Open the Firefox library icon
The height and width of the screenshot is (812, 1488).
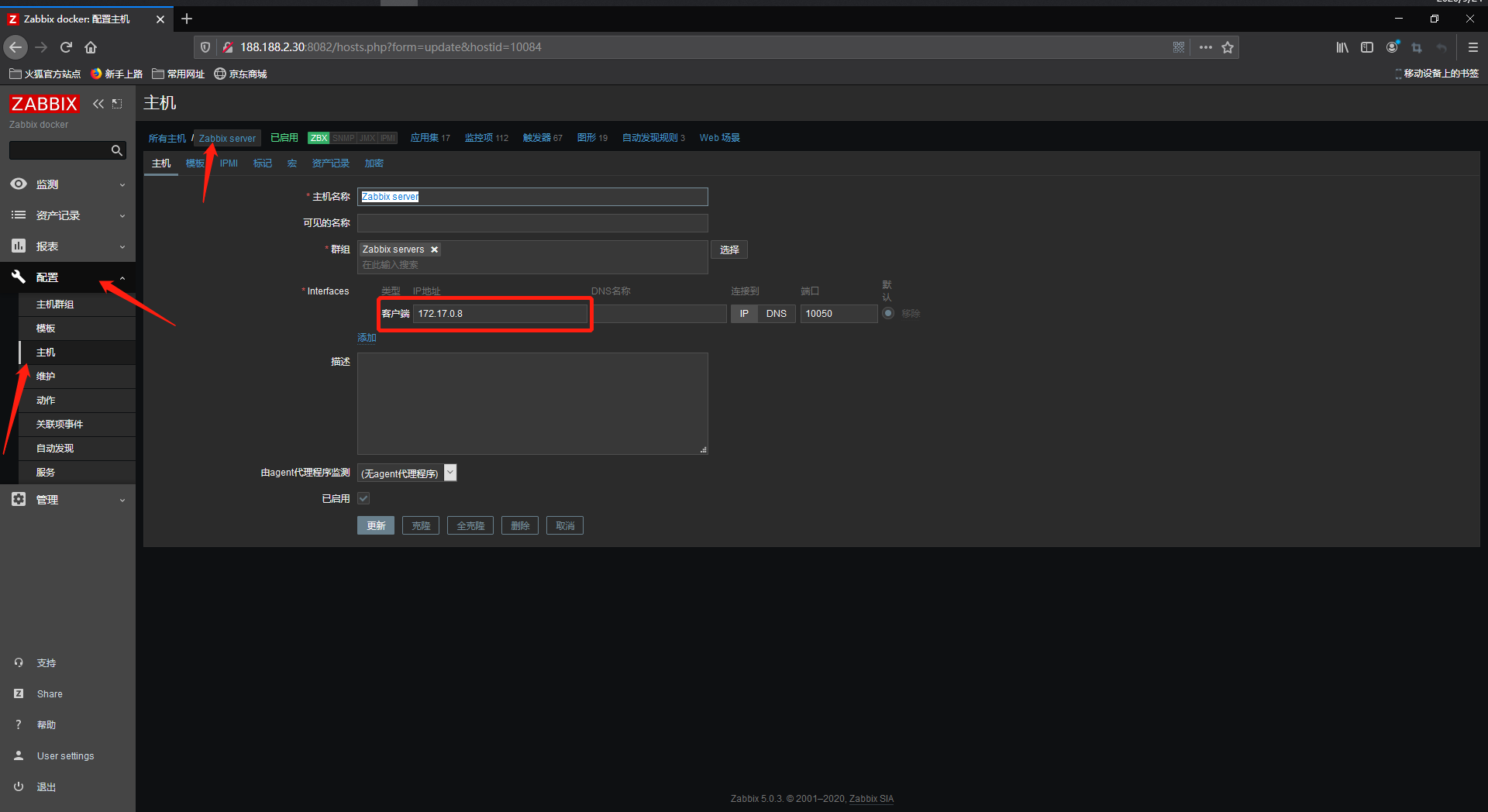click(x=1342, y=47)
